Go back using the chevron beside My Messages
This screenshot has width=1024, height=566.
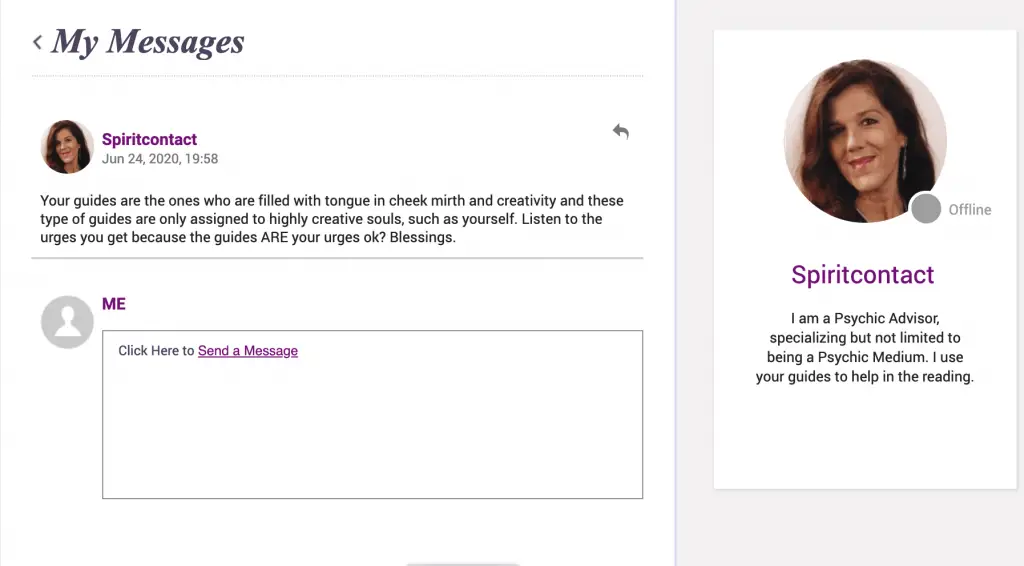(x=37, y=42)
